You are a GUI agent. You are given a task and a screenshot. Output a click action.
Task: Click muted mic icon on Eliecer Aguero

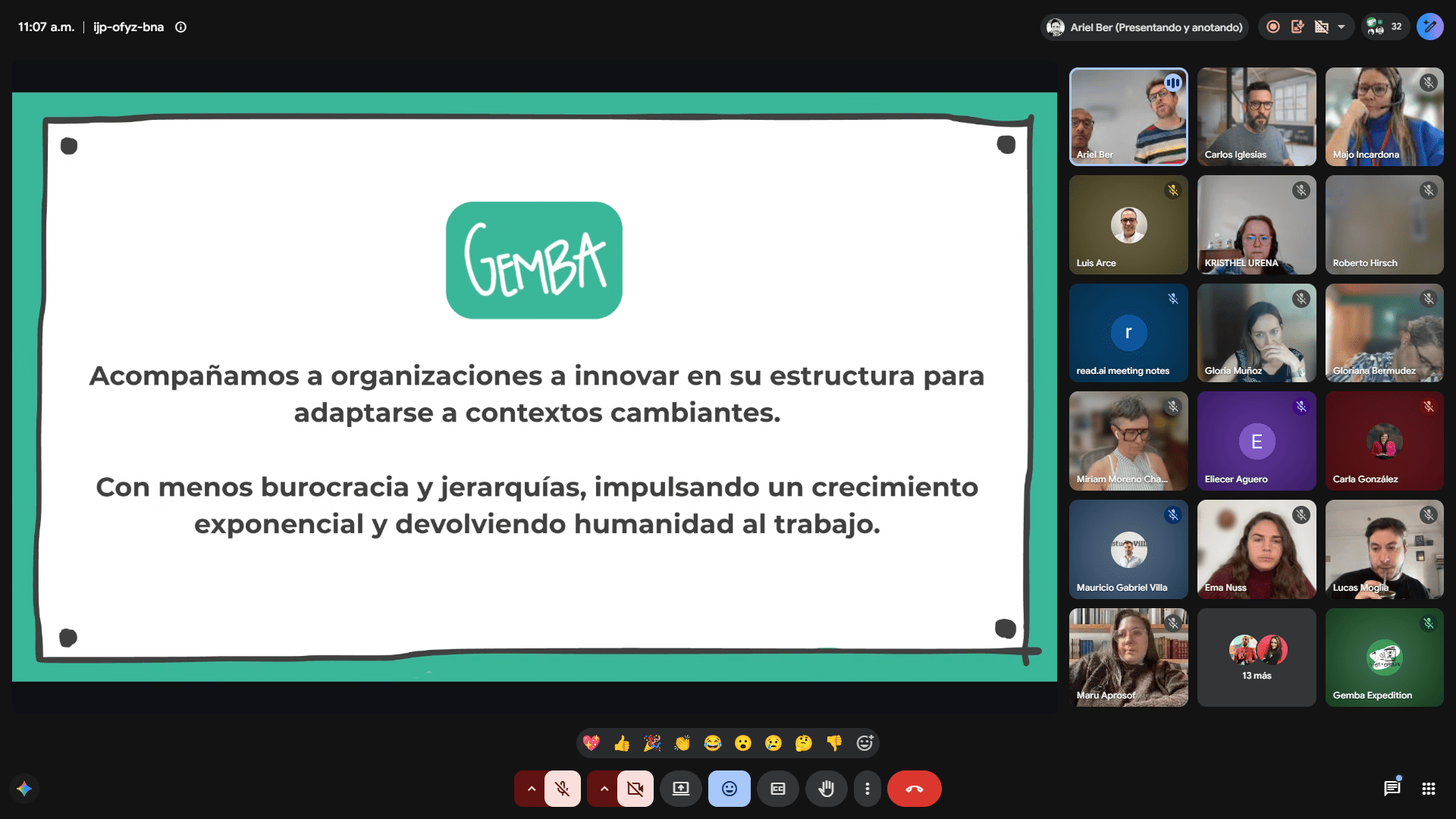(1301, 406)
